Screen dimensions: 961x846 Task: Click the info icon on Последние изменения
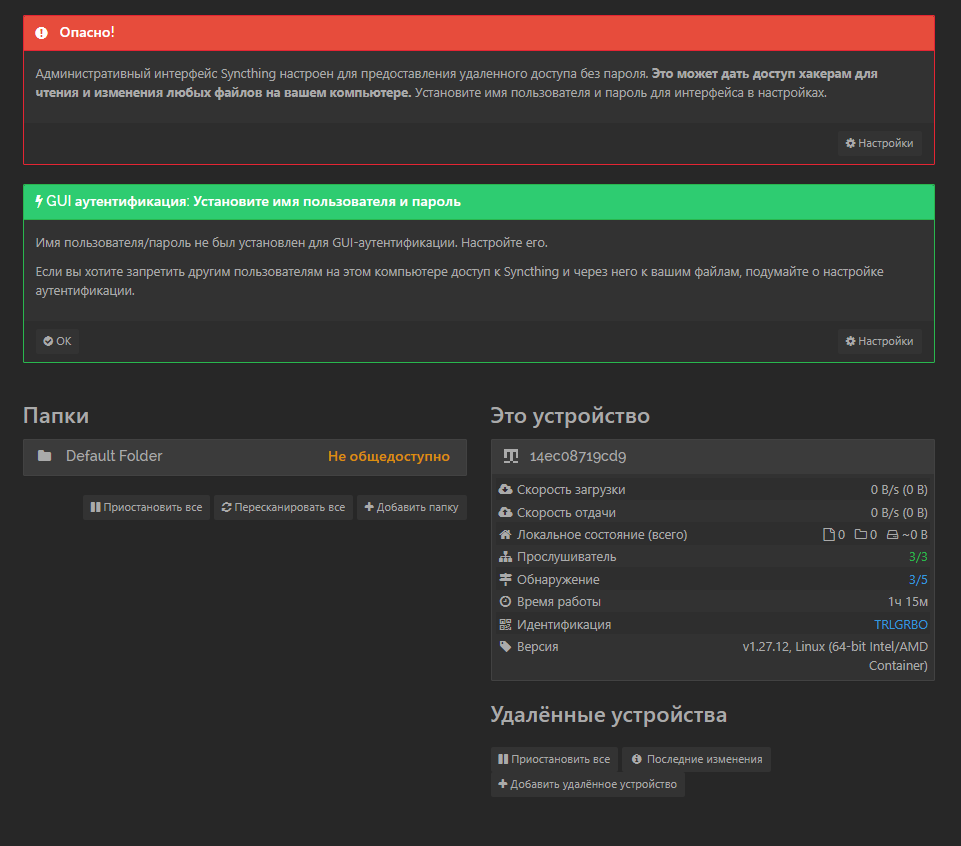pyautogui.click(x=637, y=759)
